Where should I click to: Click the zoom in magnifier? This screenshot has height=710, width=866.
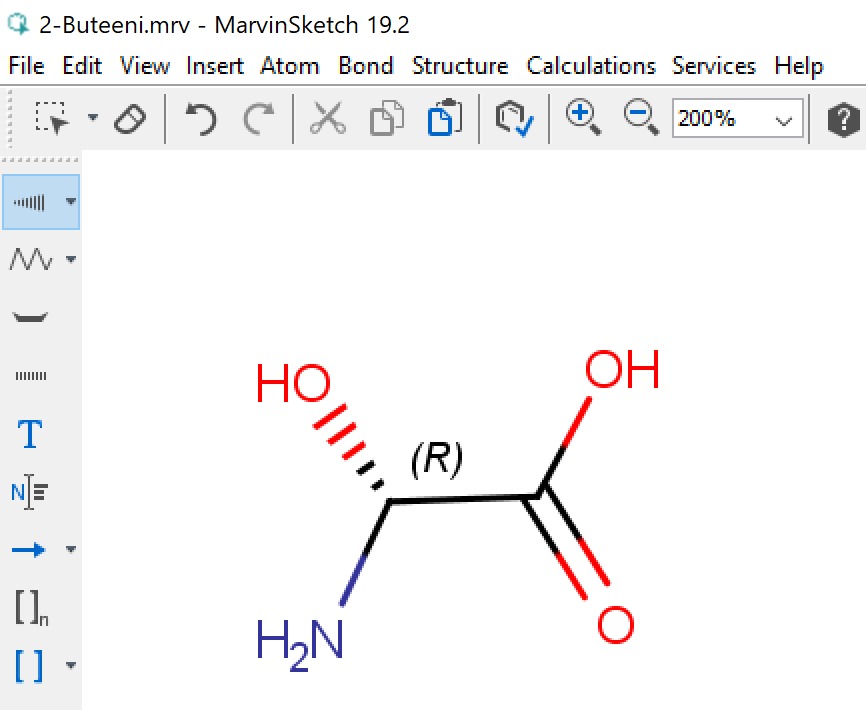[583, 117]
